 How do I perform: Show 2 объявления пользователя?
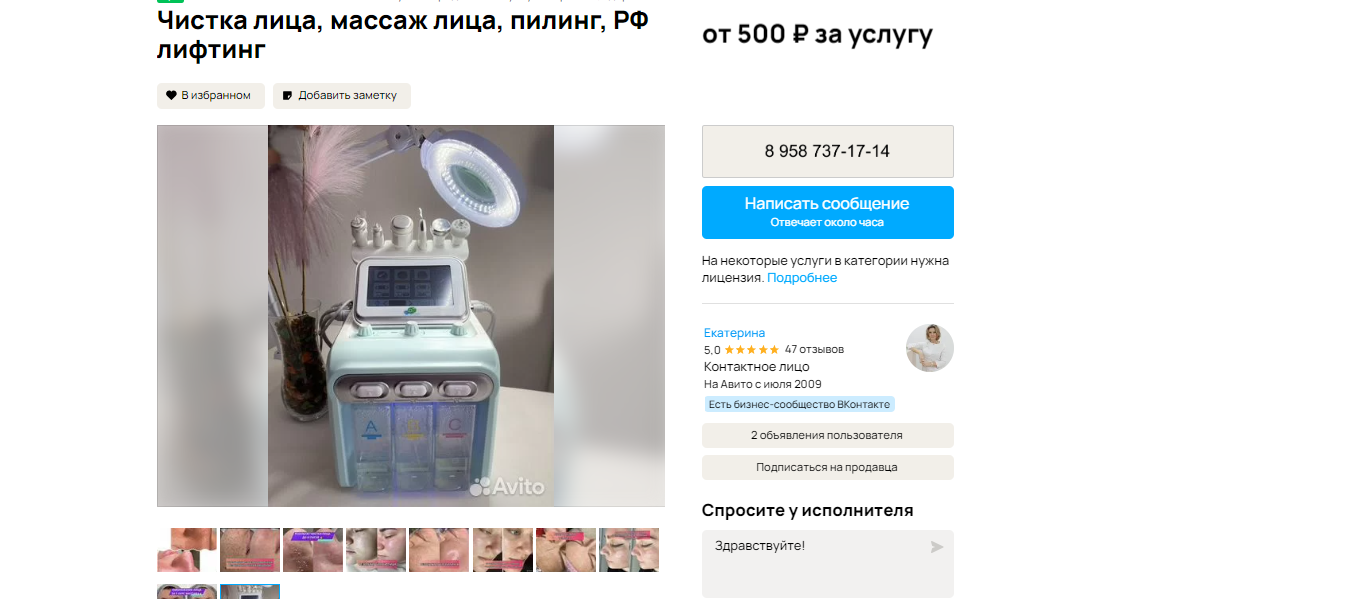[828, 436]
